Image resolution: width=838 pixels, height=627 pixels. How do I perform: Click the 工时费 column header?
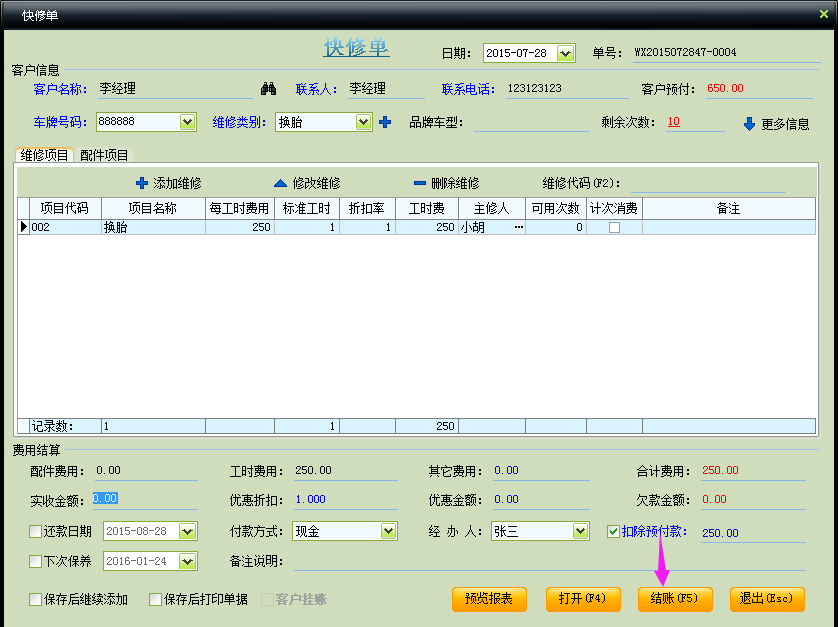(x=427, y=208)
